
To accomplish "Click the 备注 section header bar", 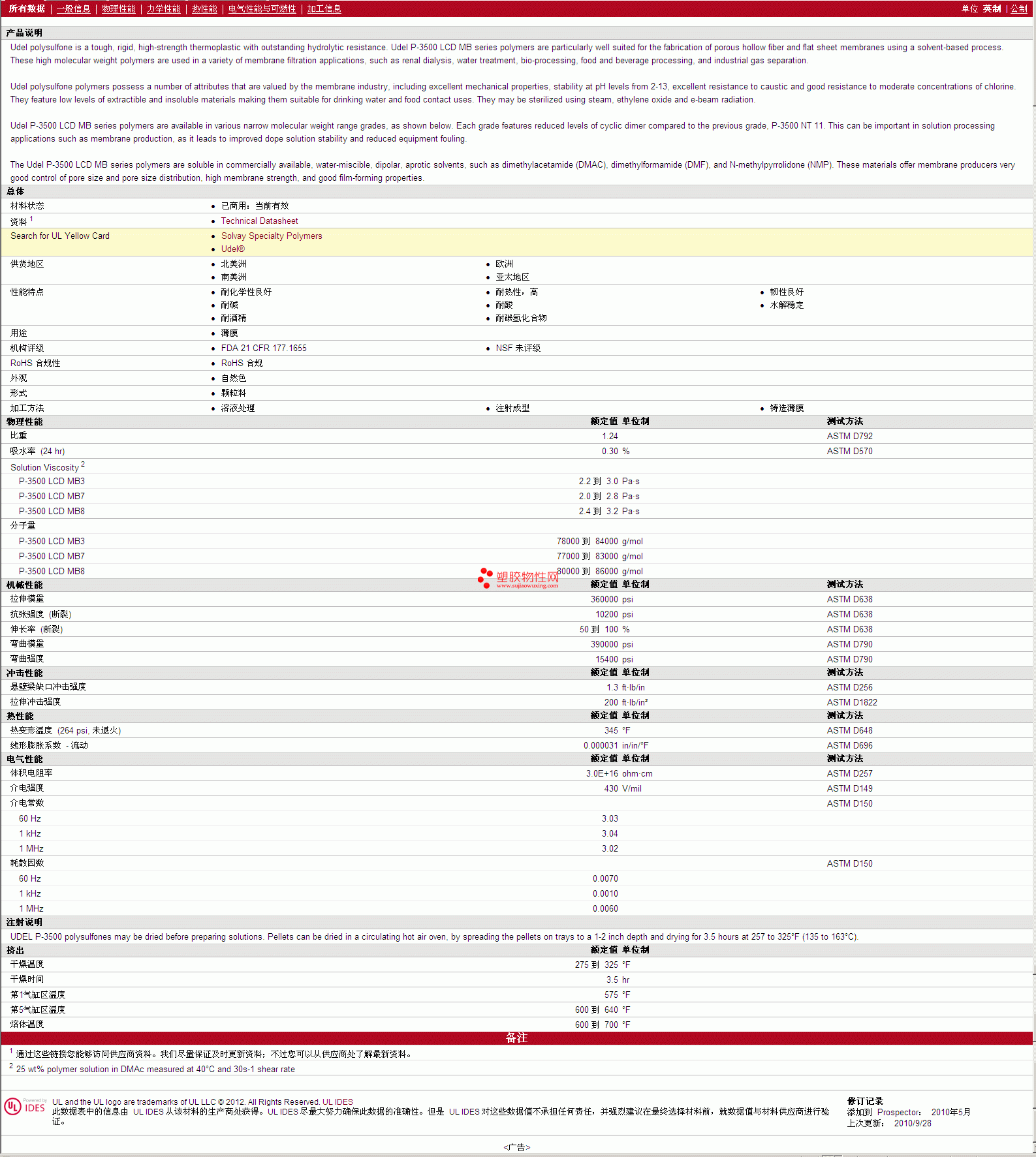I will (x=516, y=1038).
